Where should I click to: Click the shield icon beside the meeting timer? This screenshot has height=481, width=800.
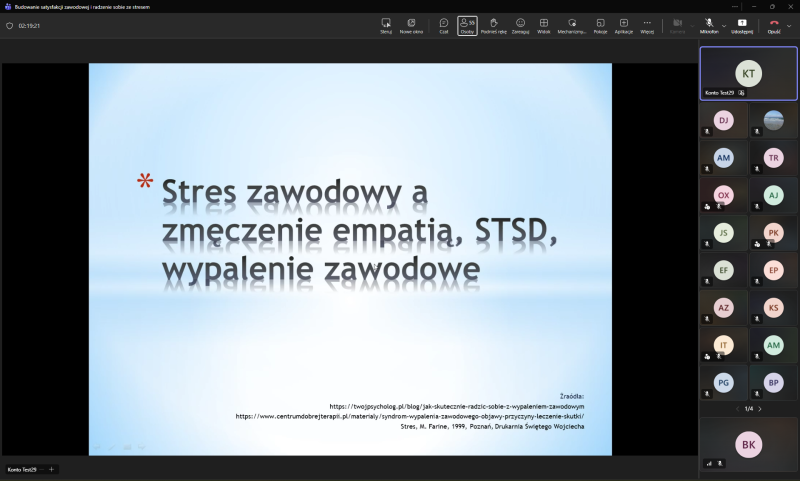[9, 26]
